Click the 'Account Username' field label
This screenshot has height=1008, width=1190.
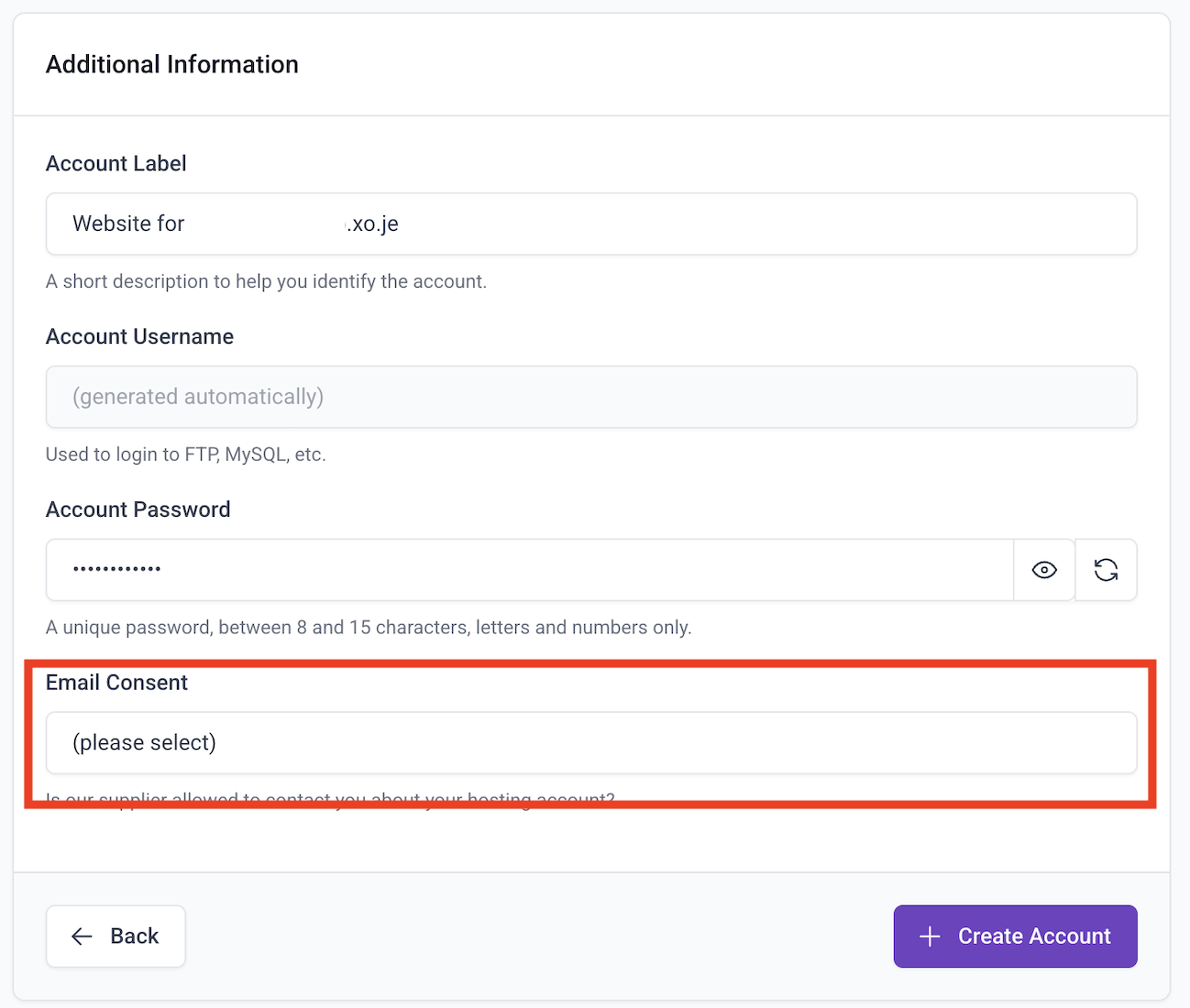[x=139, y=336]
